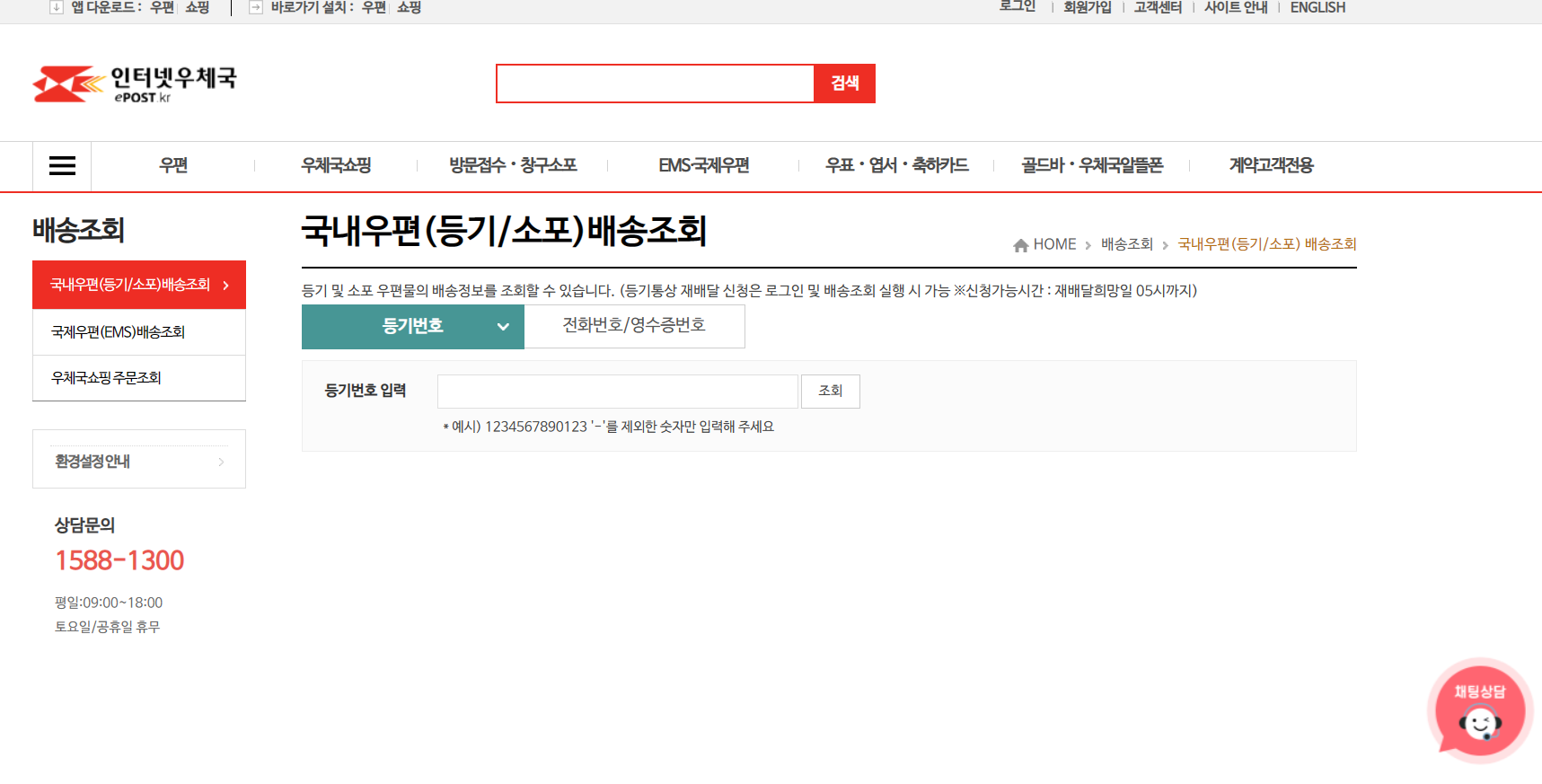
Task: Open the 방문접수·창구소포 menu
Action: (x=513, y=165)
